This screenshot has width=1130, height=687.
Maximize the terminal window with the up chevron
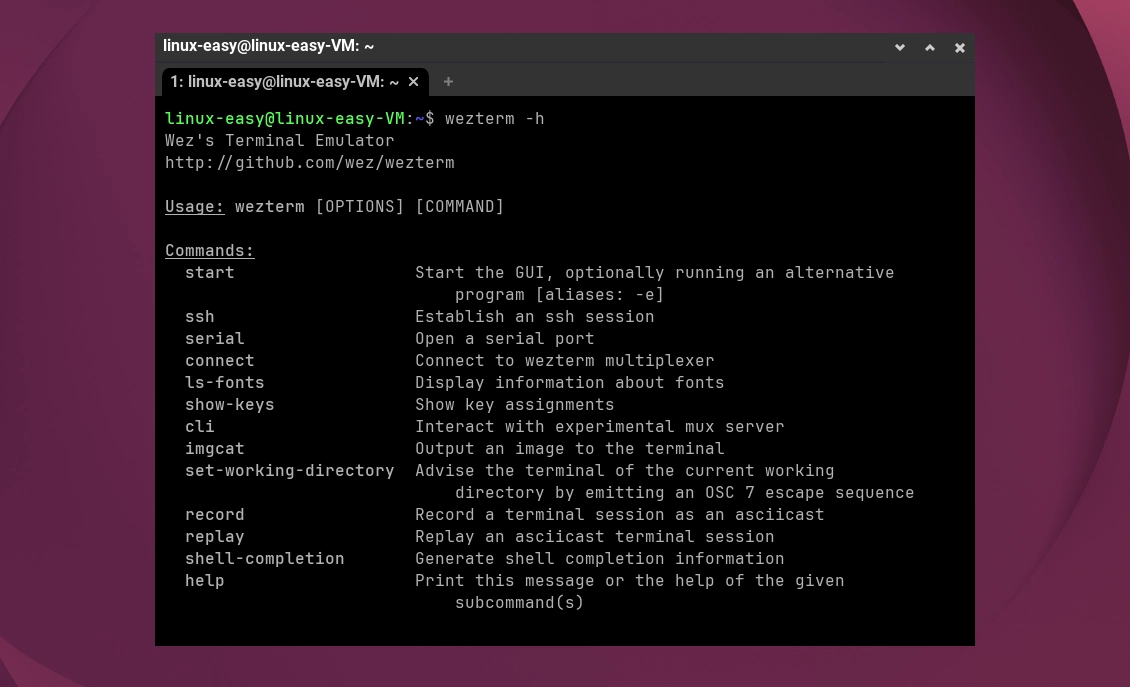pyautogui.click(x=930, y=48)
